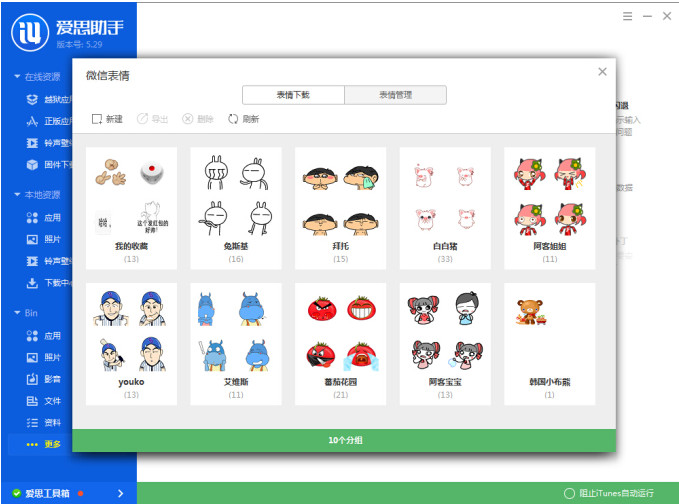
Task: Click the 刷新 (Refresh) icon
Action: point(243,119)
